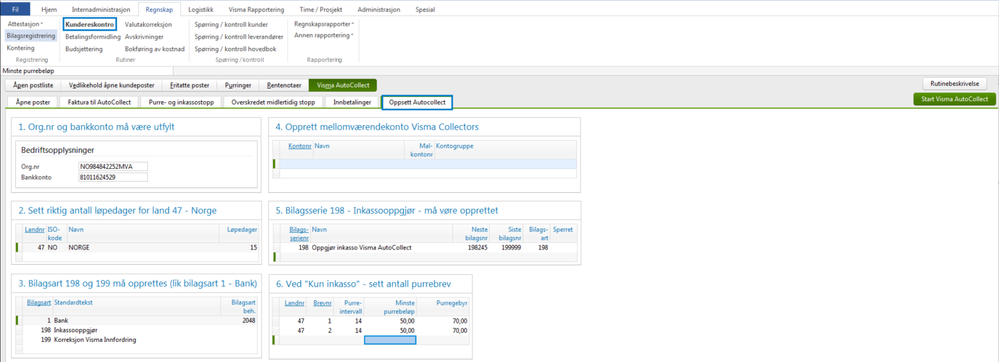999x362 pixels.
Task: Click the Kontonr column header
Action: click(299, 146)
